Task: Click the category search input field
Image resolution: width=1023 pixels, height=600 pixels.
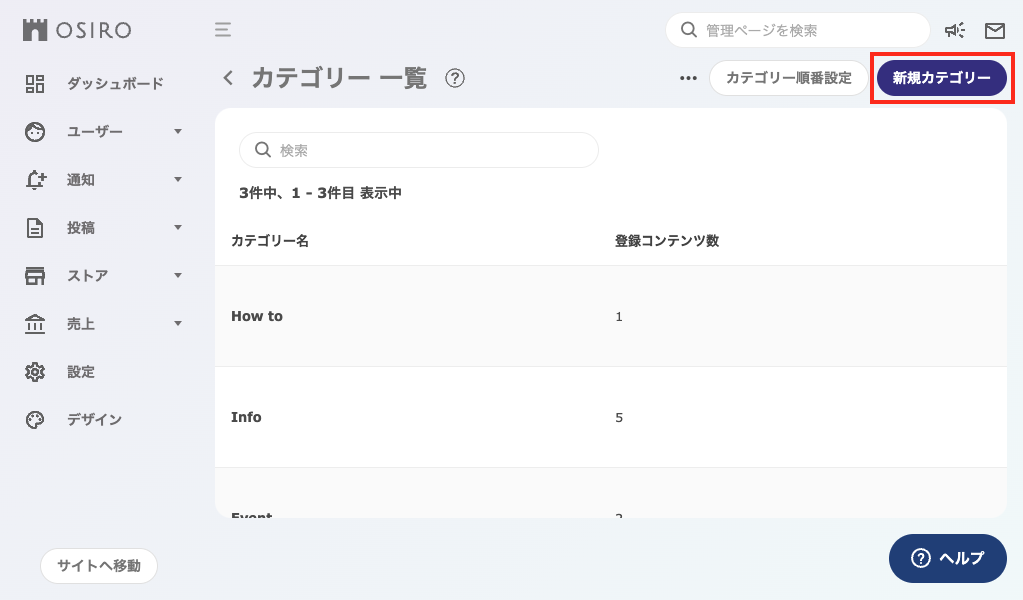Action: pyautogui.click(x=418, y=149)
